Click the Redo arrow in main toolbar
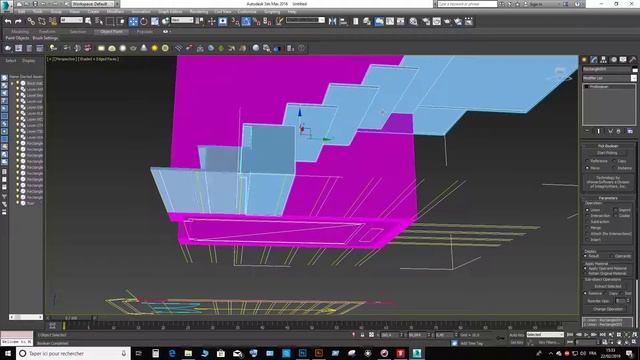 point(18,21)
